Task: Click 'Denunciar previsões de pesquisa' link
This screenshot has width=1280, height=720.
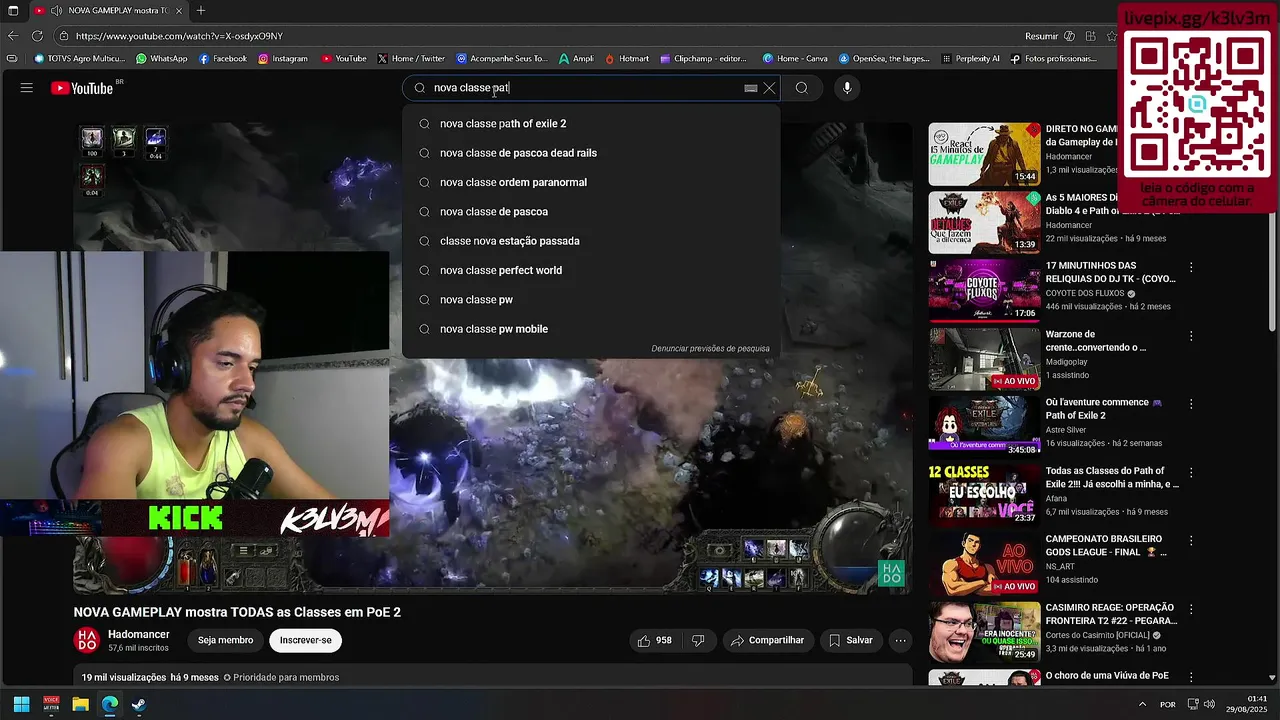Action: (x=710, y=349)
